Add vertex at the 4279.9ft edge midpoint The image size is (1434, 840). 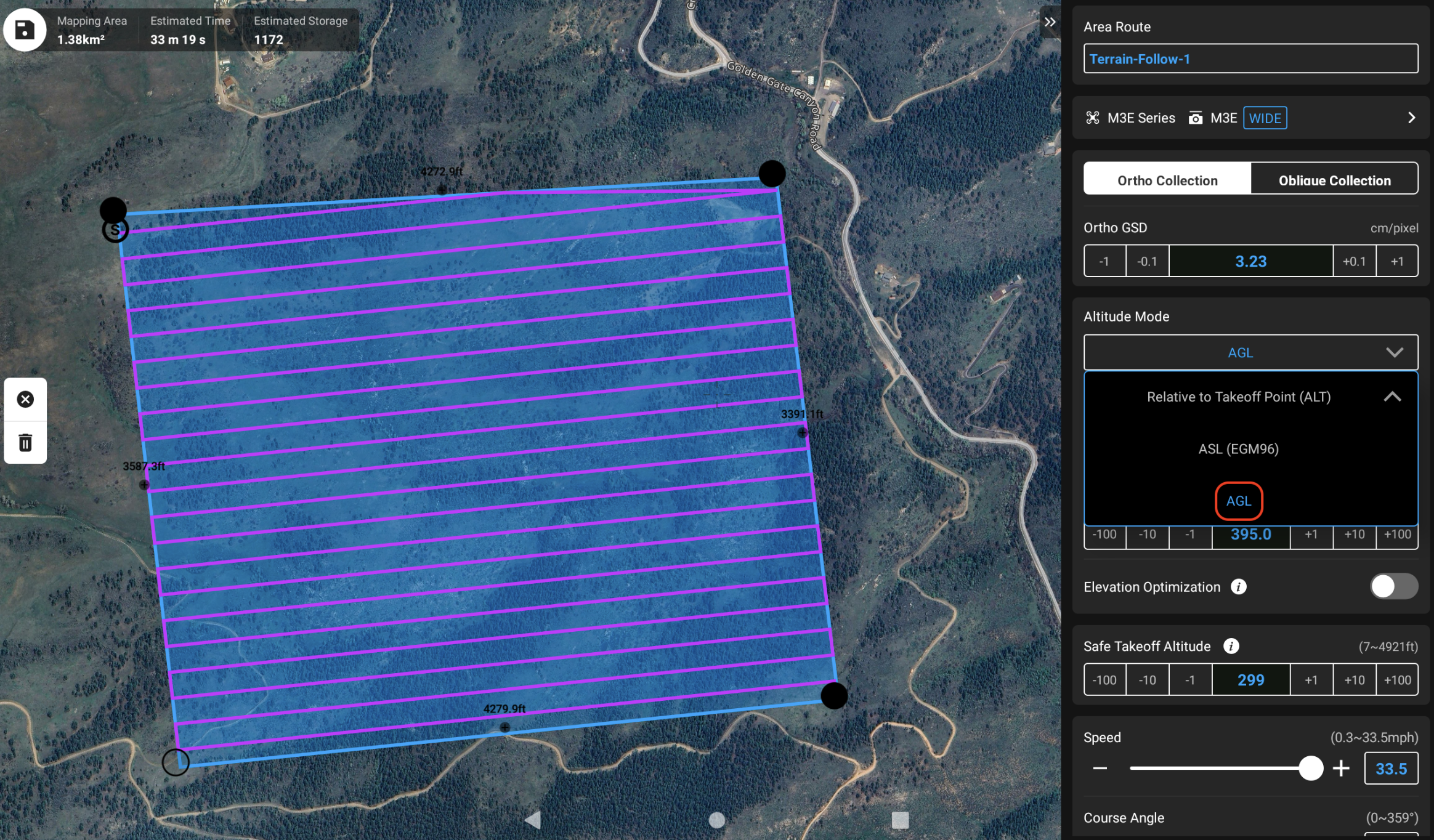tap(504, 727)
